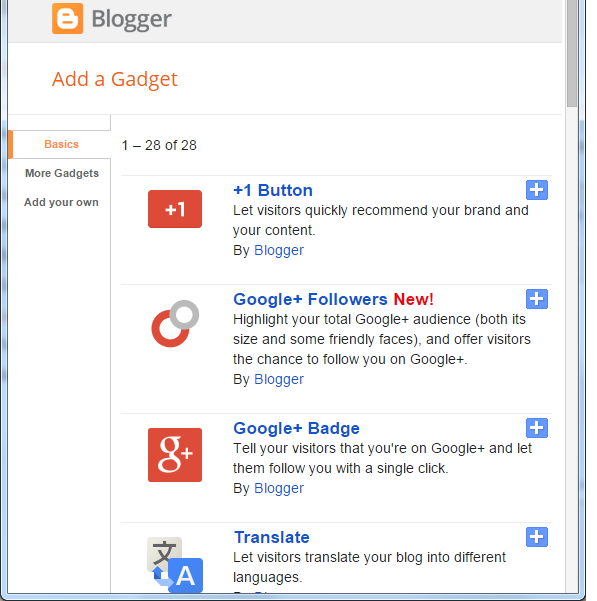597x601 pixels.
Task: Click Blogger author link under +1 Button
Action: 279,250
